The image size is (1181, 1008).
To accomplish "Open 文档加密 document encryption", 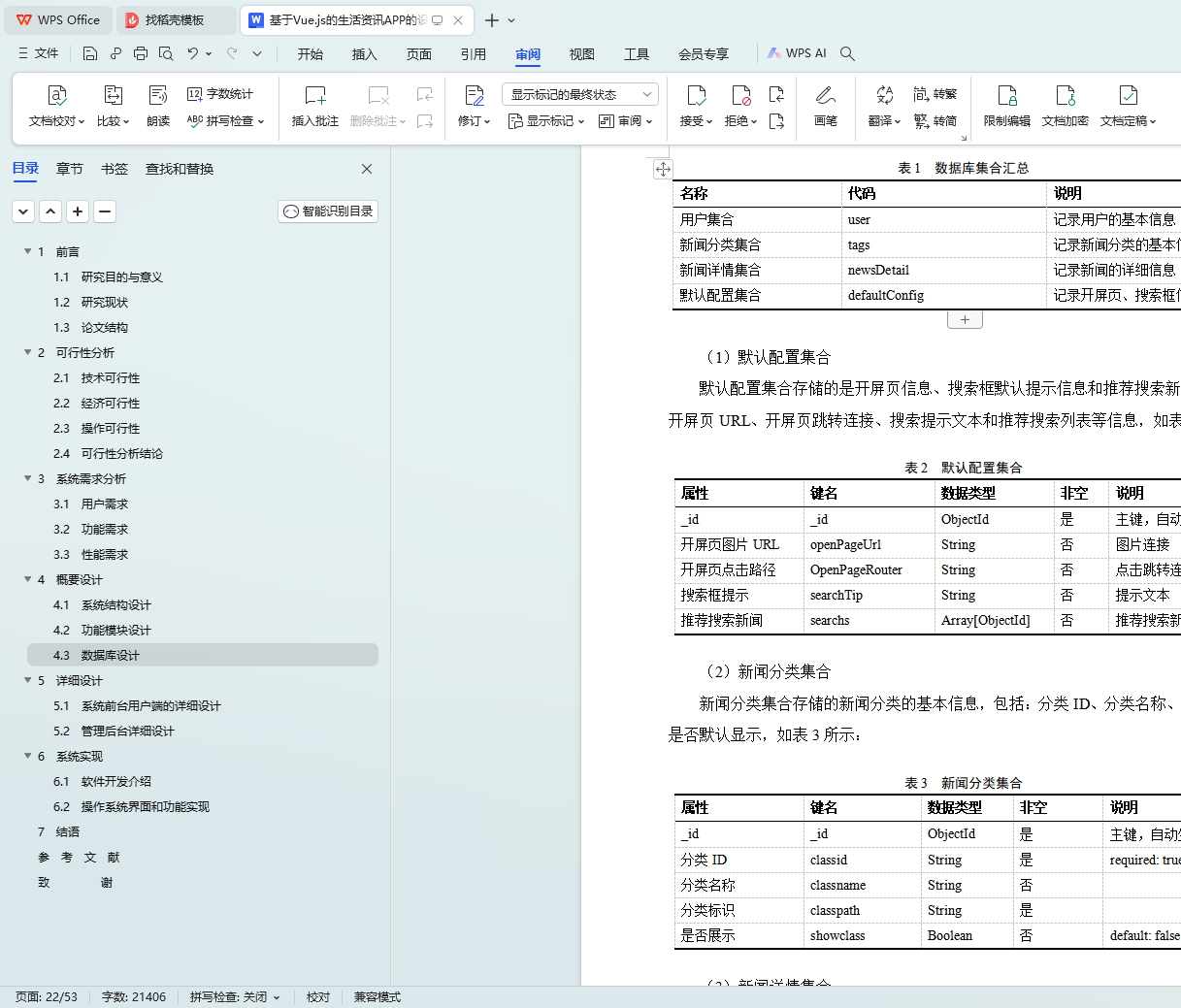I will pyautogui.click(x=1066, y=106).
